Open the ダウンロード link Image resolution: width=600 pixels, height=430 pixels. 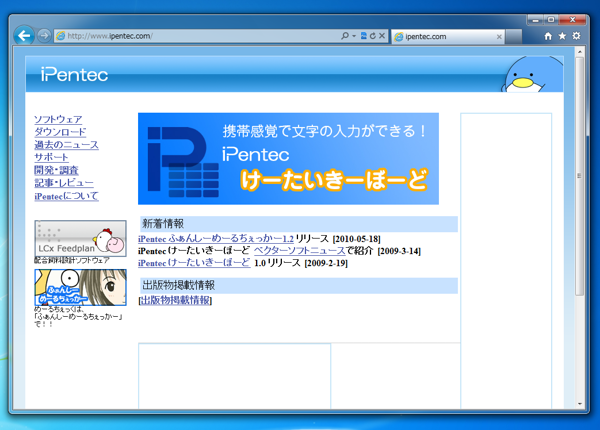[60, 132]
